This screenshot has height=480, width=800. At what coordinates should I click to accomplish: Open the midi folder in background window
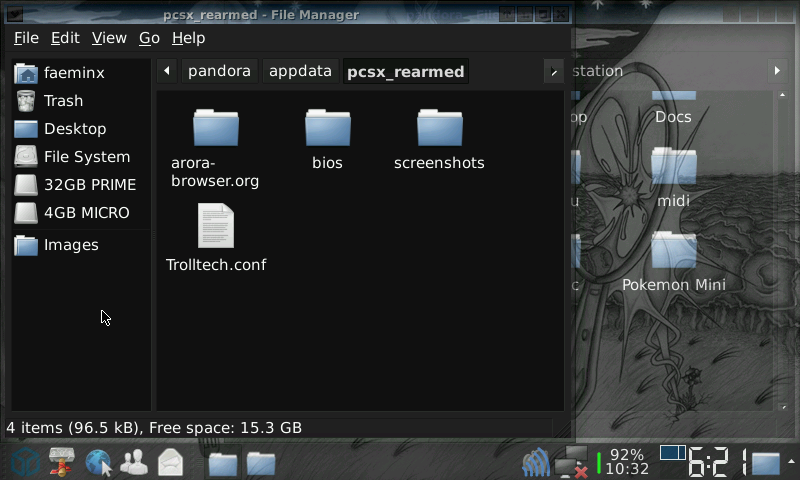tap(673, 168)
